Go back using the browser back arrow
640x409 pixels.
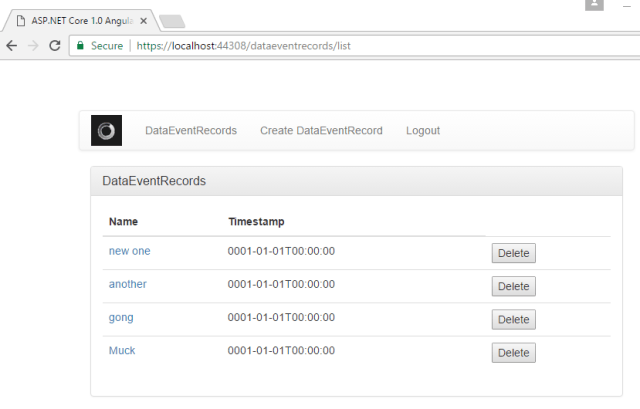(x=12, y=45)
